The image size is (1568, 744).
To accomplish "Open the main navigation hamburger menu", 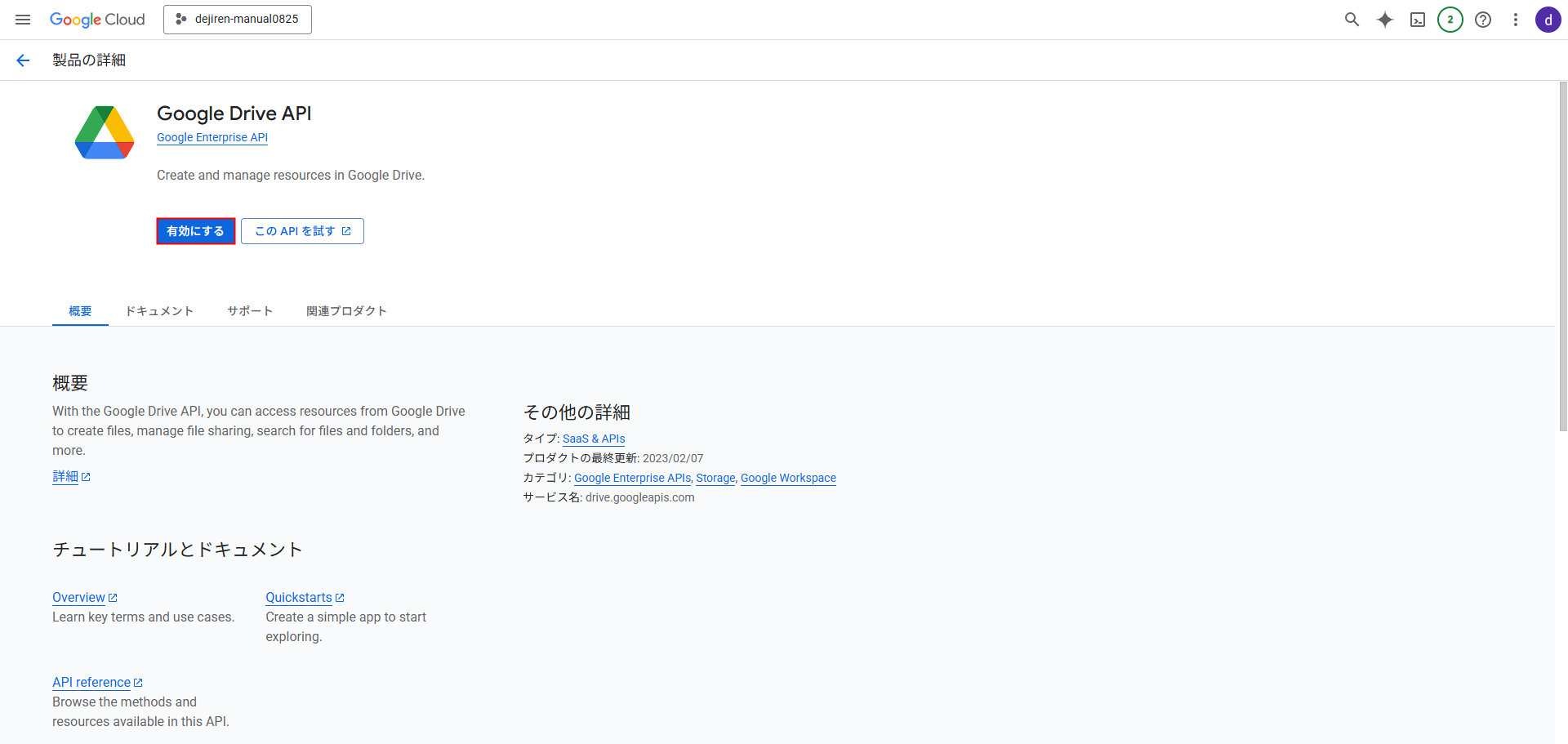I will [23, 20].
